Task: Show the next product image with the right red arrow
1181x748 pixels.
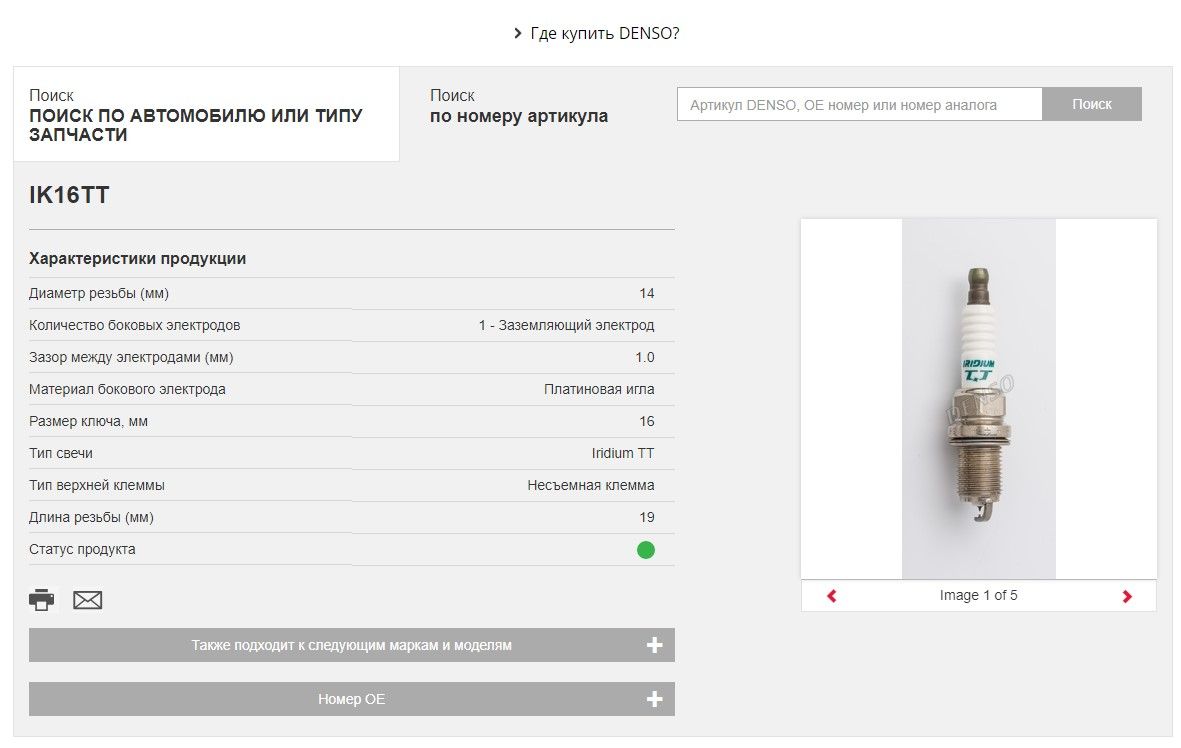Action: click(1127, 596)
